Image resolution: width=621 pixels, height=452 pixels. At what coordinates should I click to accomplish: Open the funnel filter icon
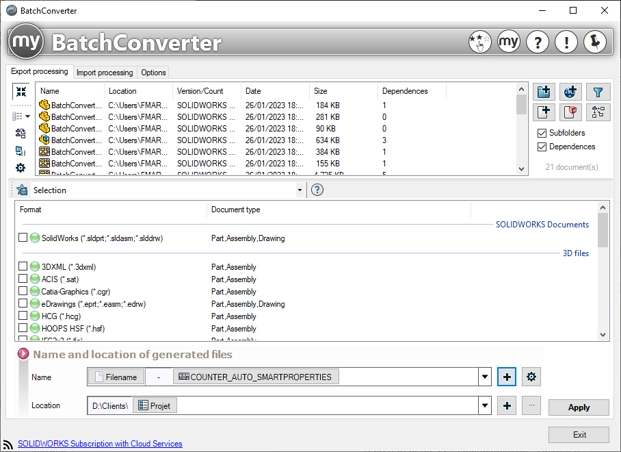click(x=598, y=92)
